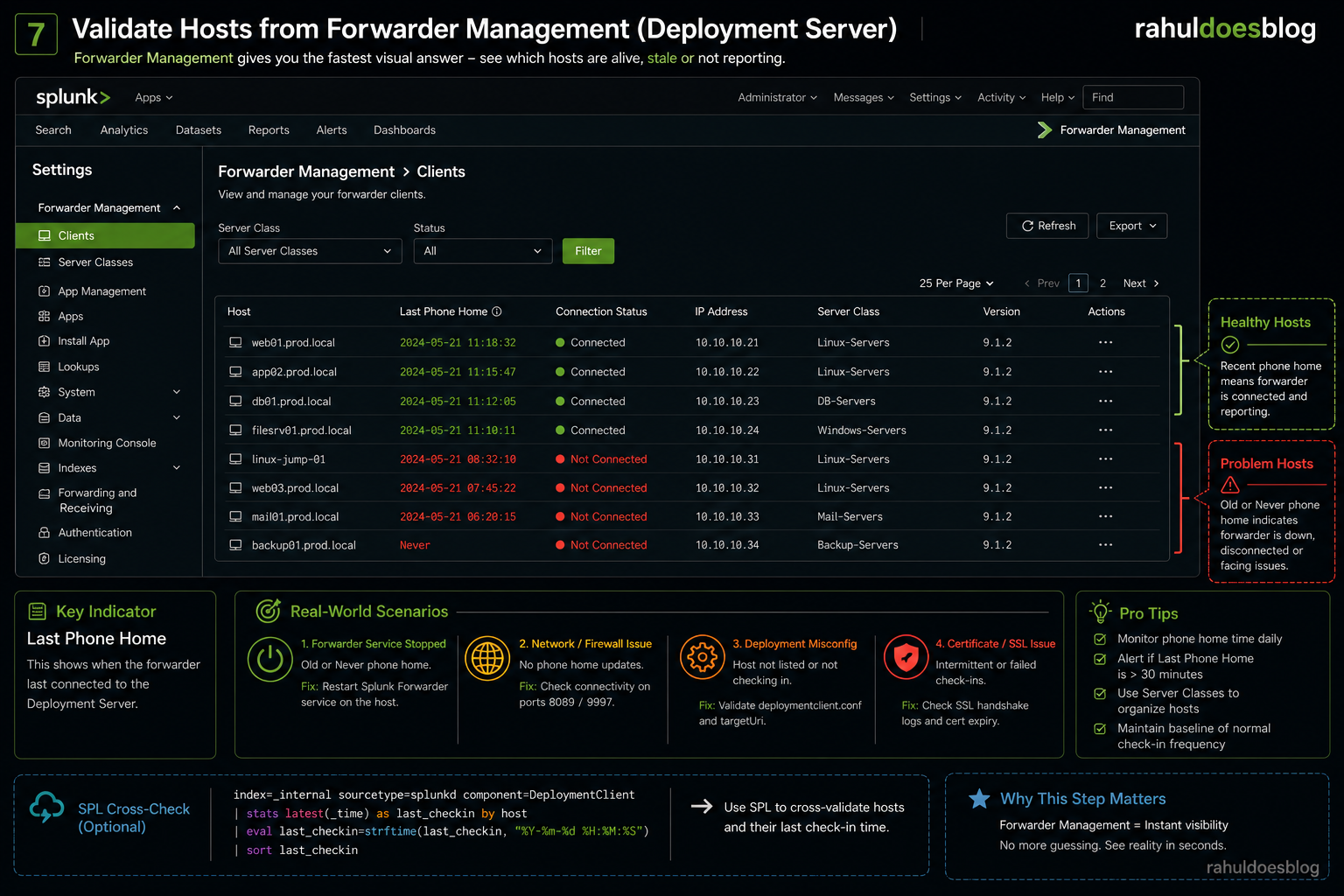
Task: Open the Settings dropdown in top bar
Action: (x=935, y=98)
